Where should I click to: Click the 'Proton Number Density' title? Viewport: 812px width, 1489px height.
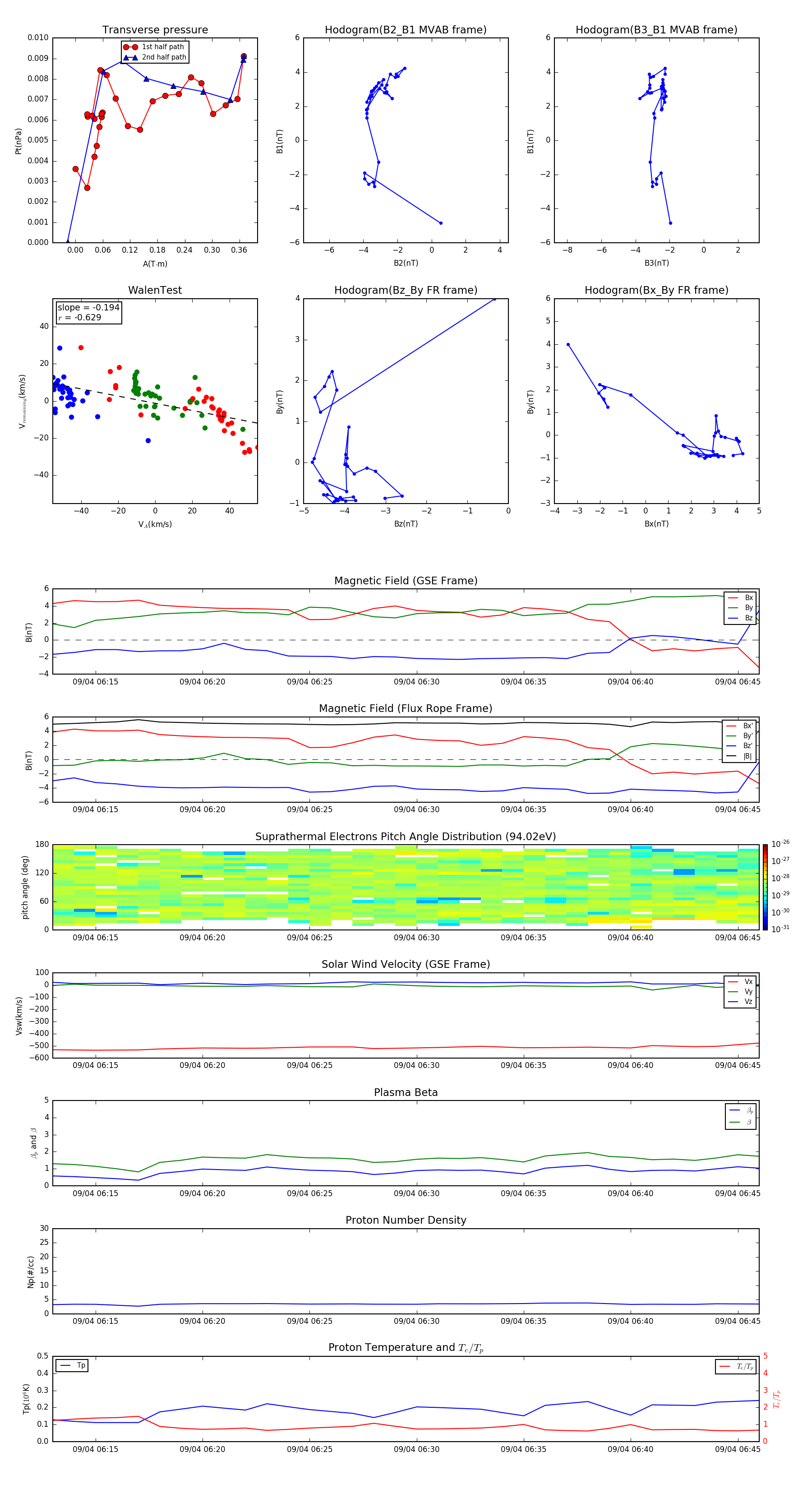[406, 1220]
